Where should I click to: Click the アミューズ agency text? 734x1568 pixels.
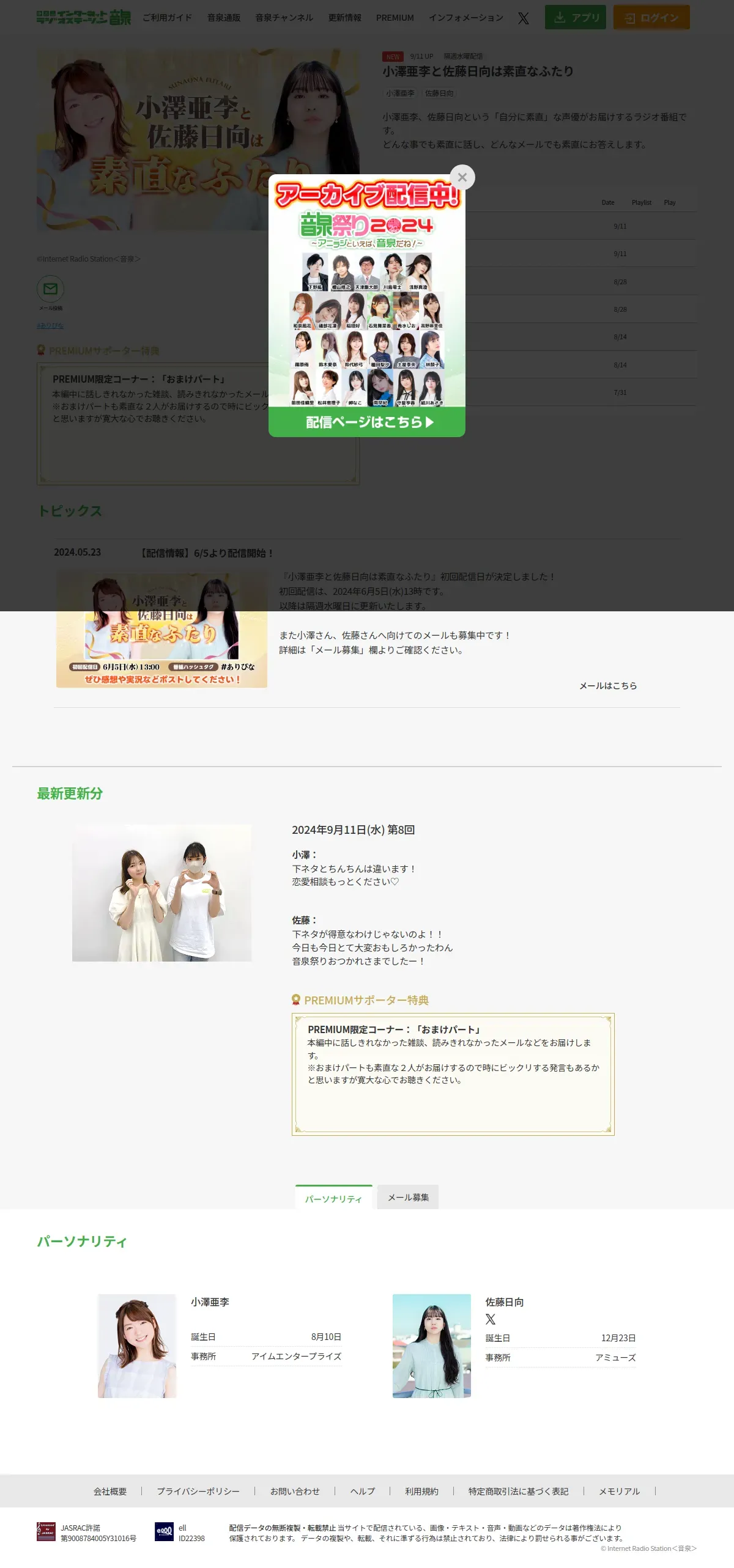(x=616, y=1357)
